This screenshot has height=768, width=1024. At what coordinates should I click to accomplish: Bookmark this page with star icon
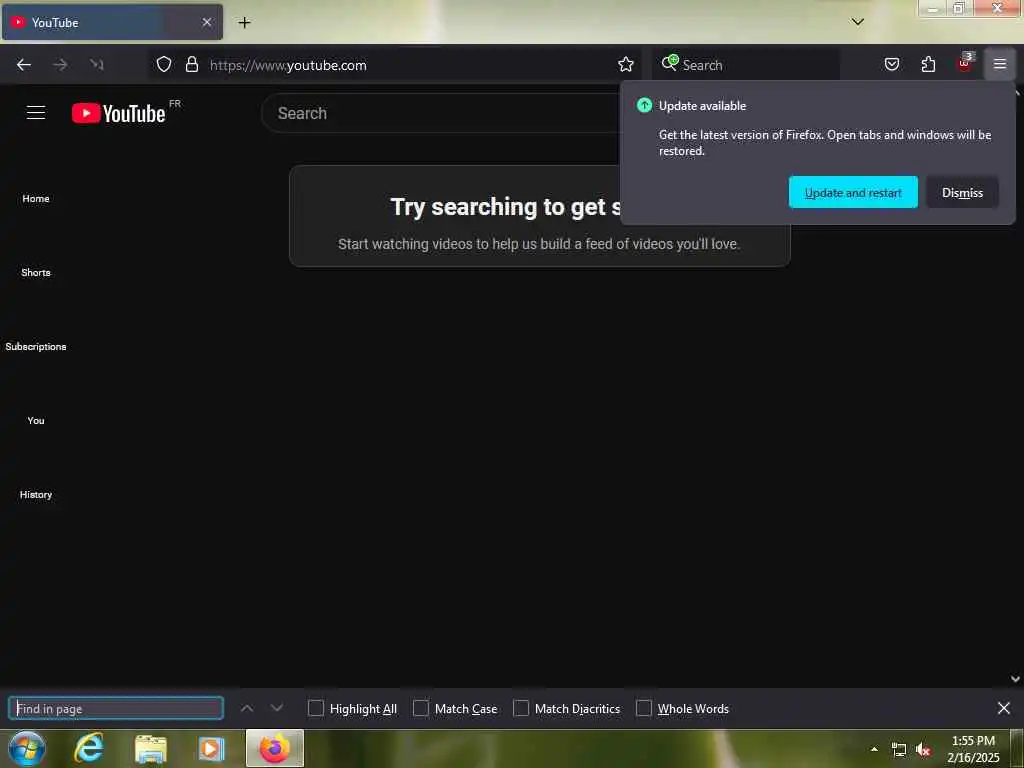click(x=626, y=64)
